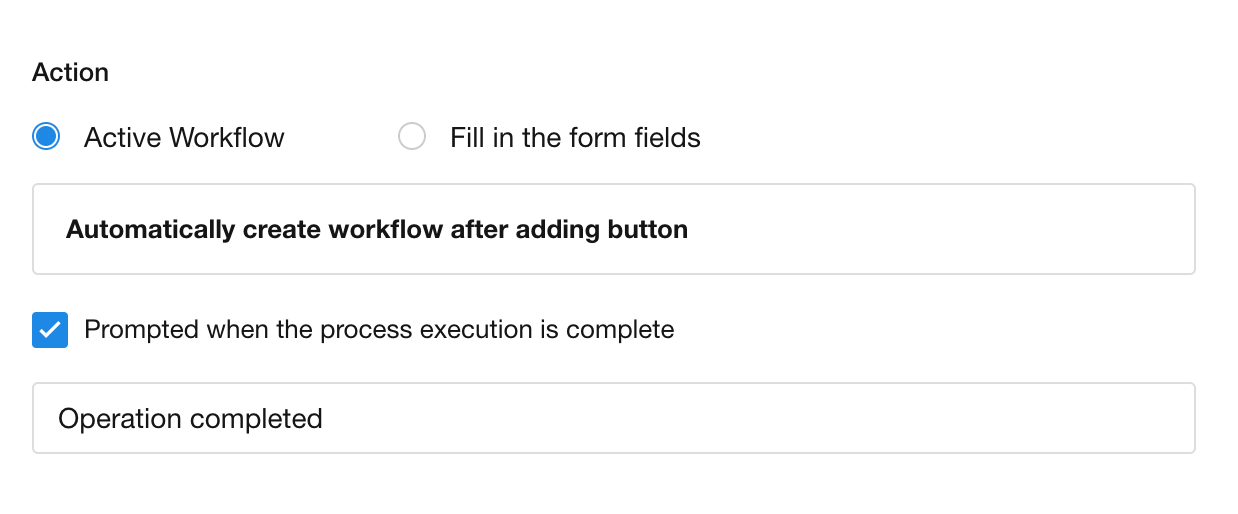This screenshot has width=1238, height=514.
Task: Click the blue filled radio dot icon
Action: (x=46, y=137)
